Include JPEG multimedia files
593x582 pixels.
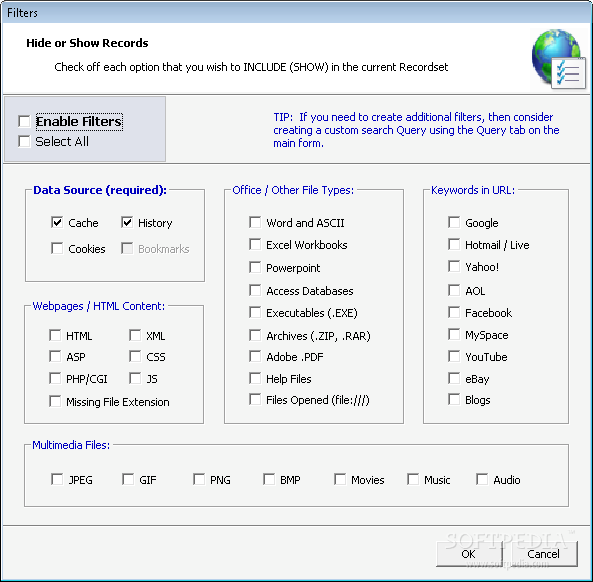pyautogui.click(x=57, y=479)
